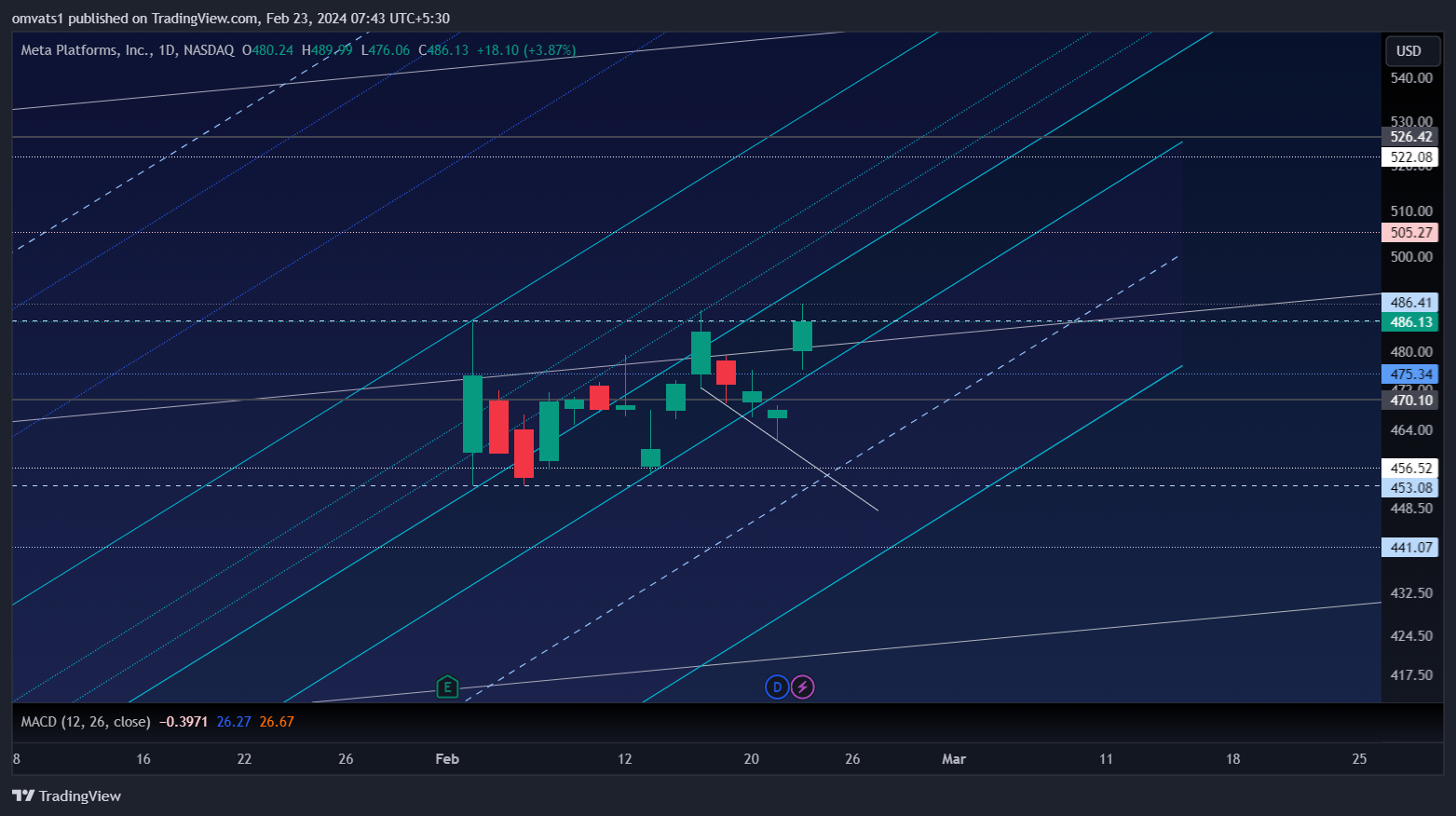Click the dividend D marker icon
The width and height of the screenshot is (1456, 816).
(x=777, y=687)
